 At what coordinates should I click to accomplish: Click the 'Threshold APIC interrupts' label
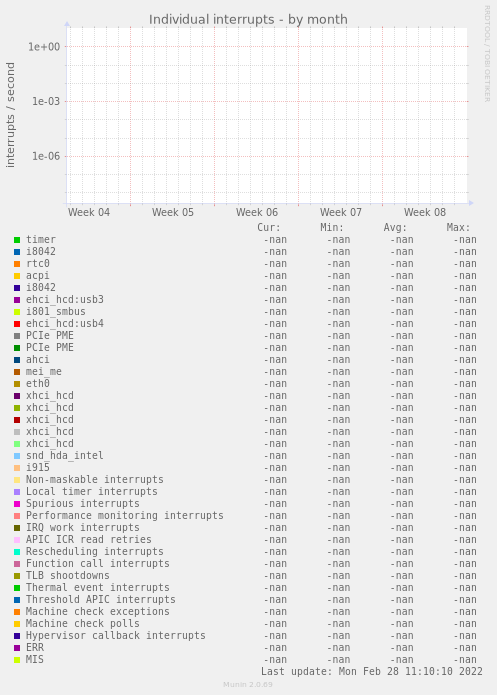101,599
